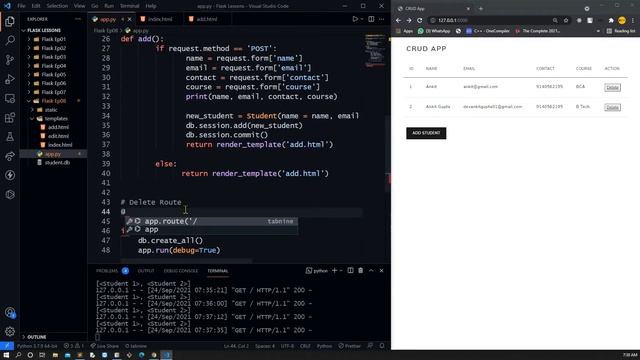Screen dimensions: 640x360
Task: Accept the app.route('/ tabnine suggestion
Action: pyautogui.click(x=211, y=221)
